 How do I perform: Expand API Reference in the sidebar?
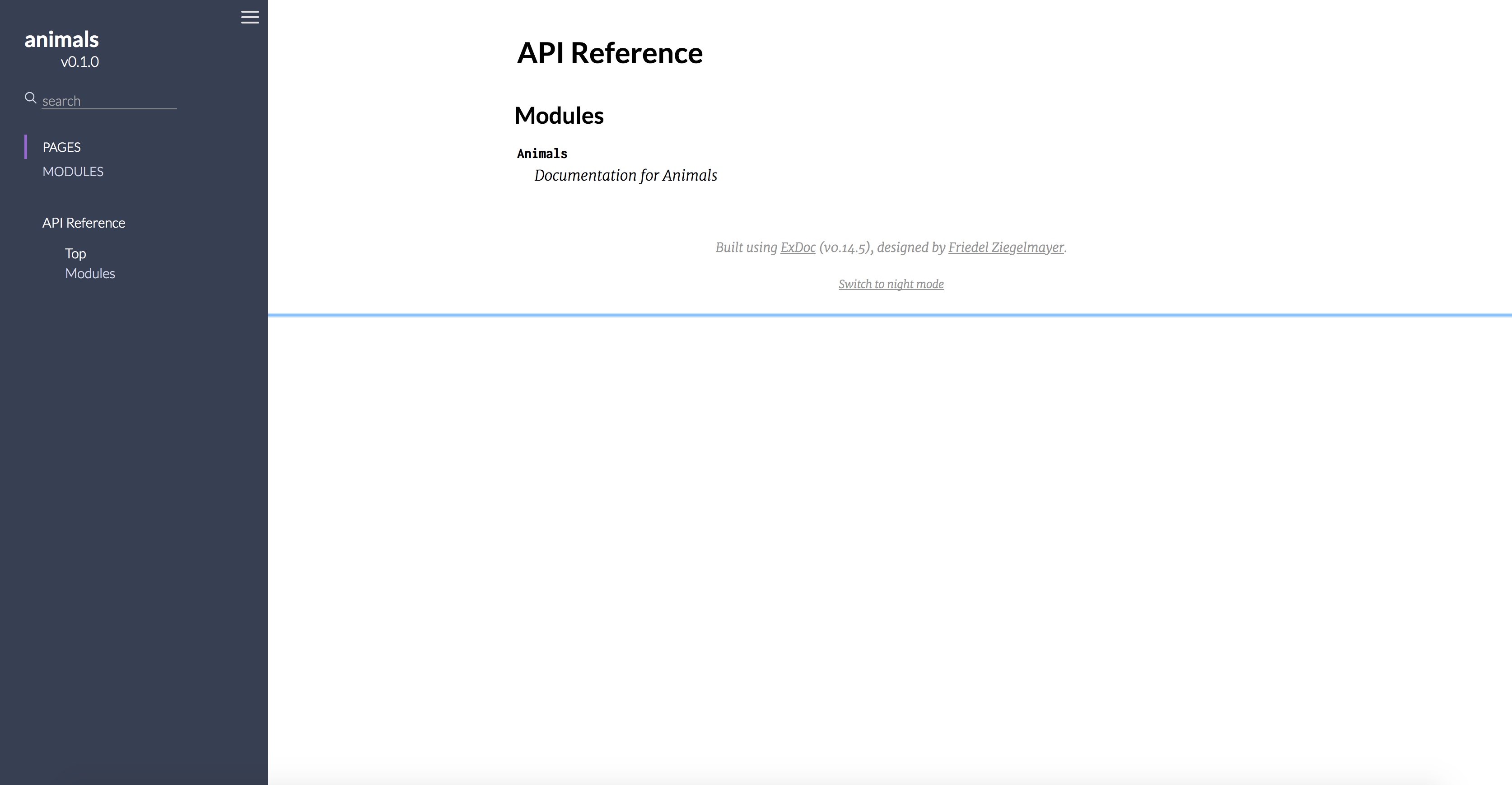point(84,223)
